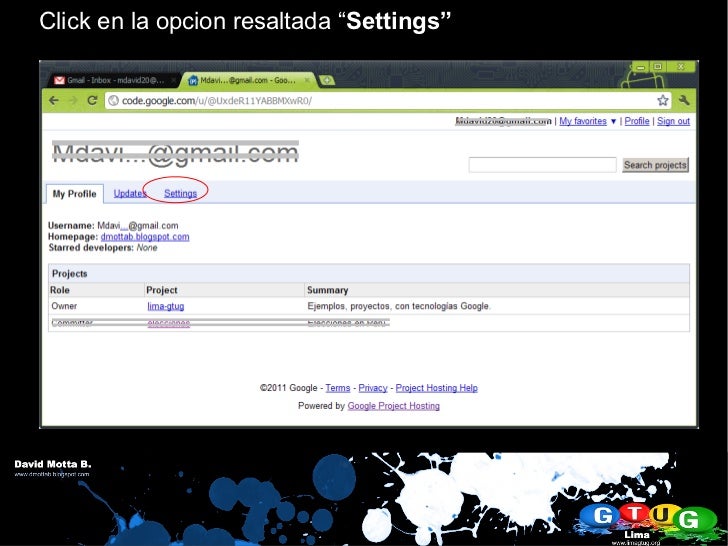Click the Sign out link
Screen dimensions: 728x546
point(673,121)
